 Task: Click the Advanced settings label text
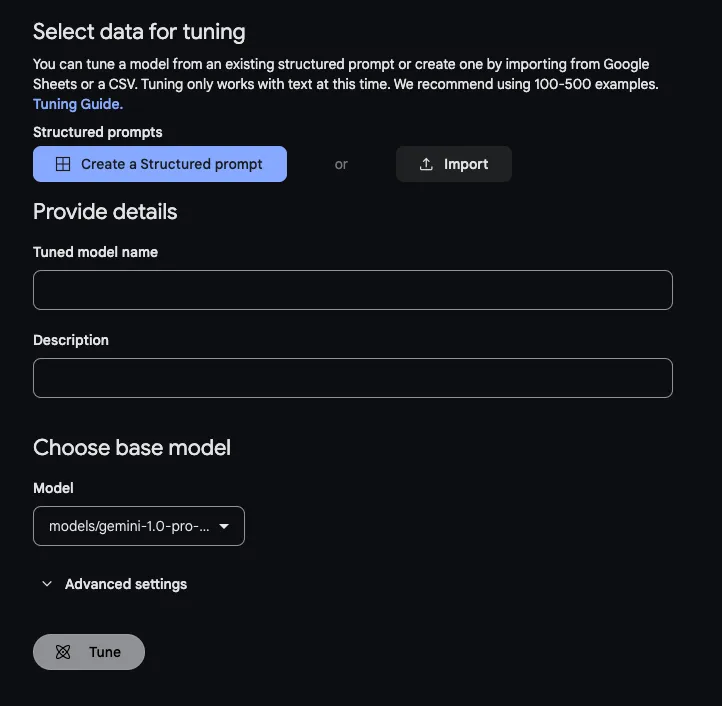click(x=126, y=584)
